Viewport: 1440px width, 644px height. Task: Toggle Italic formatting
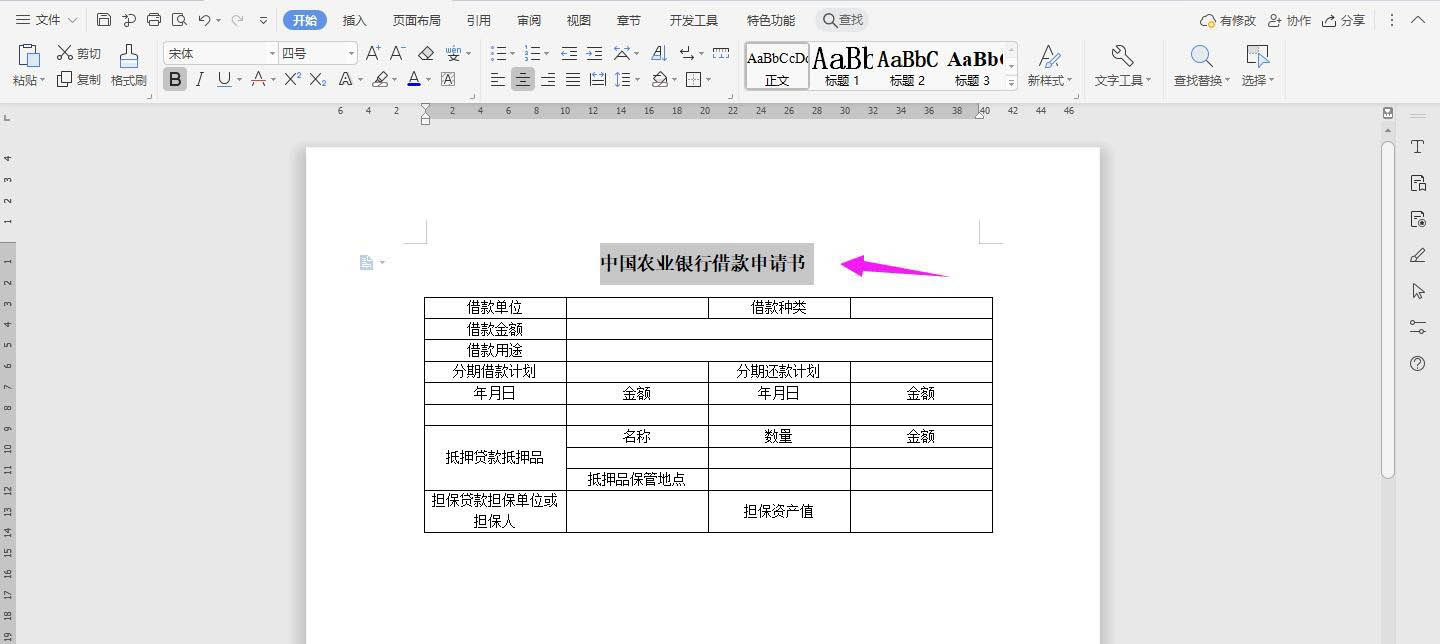click(x=199, y=79)
